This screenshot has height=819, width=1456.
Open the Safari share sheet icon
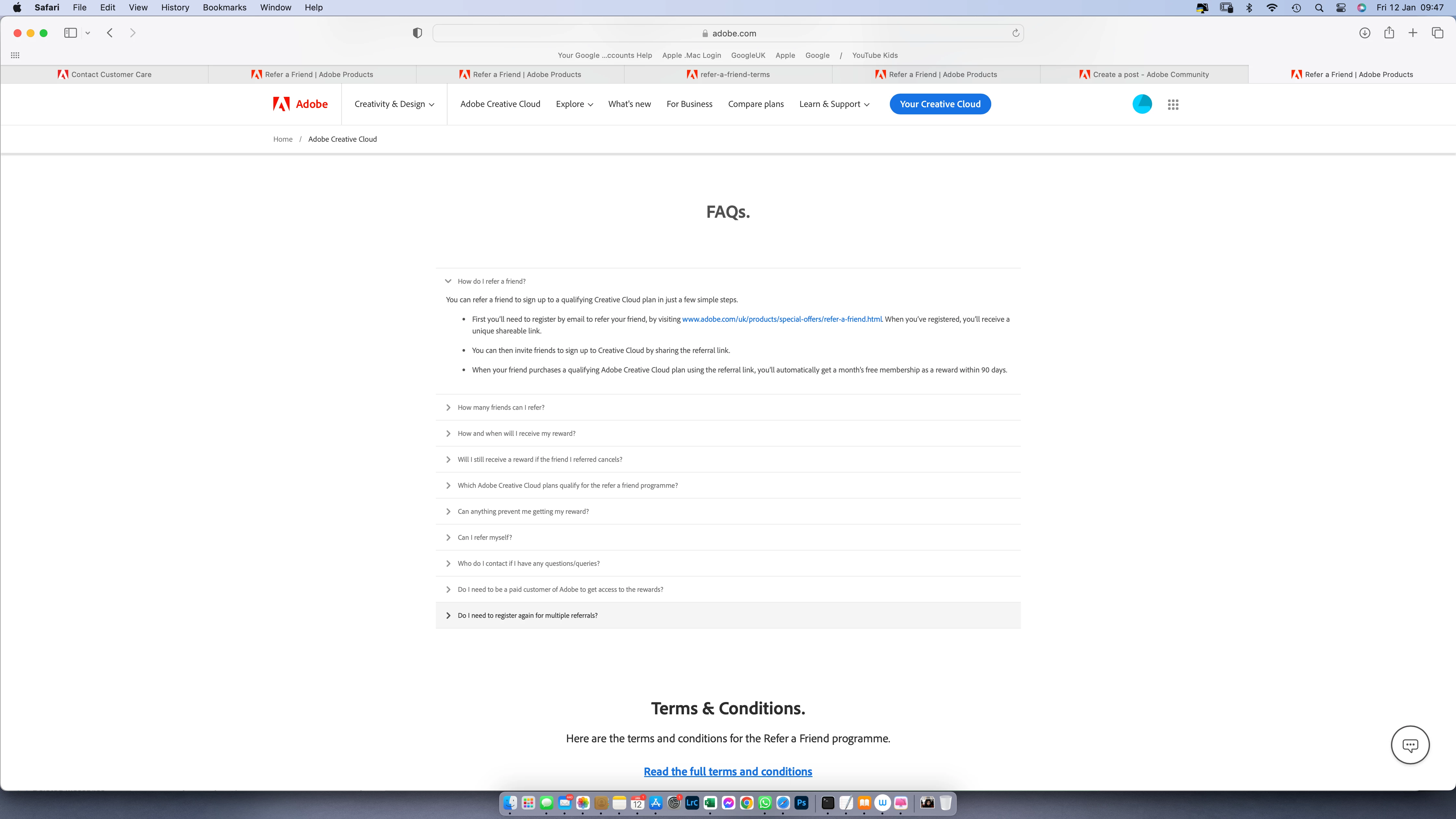point(1389,33)
